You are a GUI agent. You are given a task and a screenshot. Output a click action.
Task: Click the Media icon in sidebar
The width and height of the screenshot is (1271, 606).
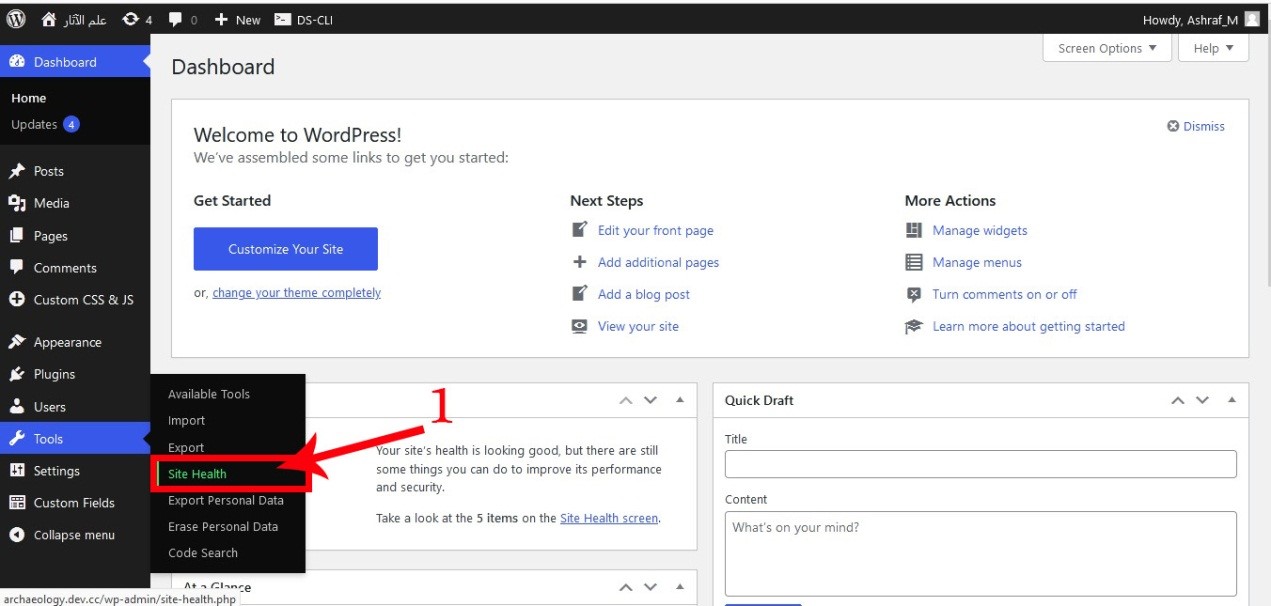(17, 203)
